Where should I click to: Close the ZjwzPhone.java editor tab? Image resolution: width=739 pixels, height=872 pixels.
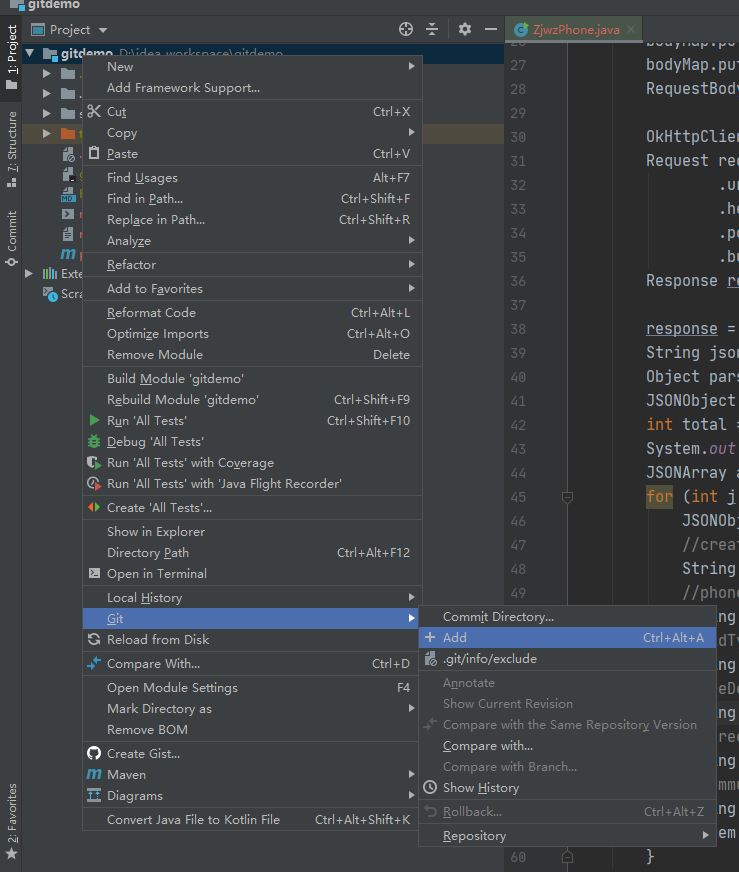pos(631,29)
